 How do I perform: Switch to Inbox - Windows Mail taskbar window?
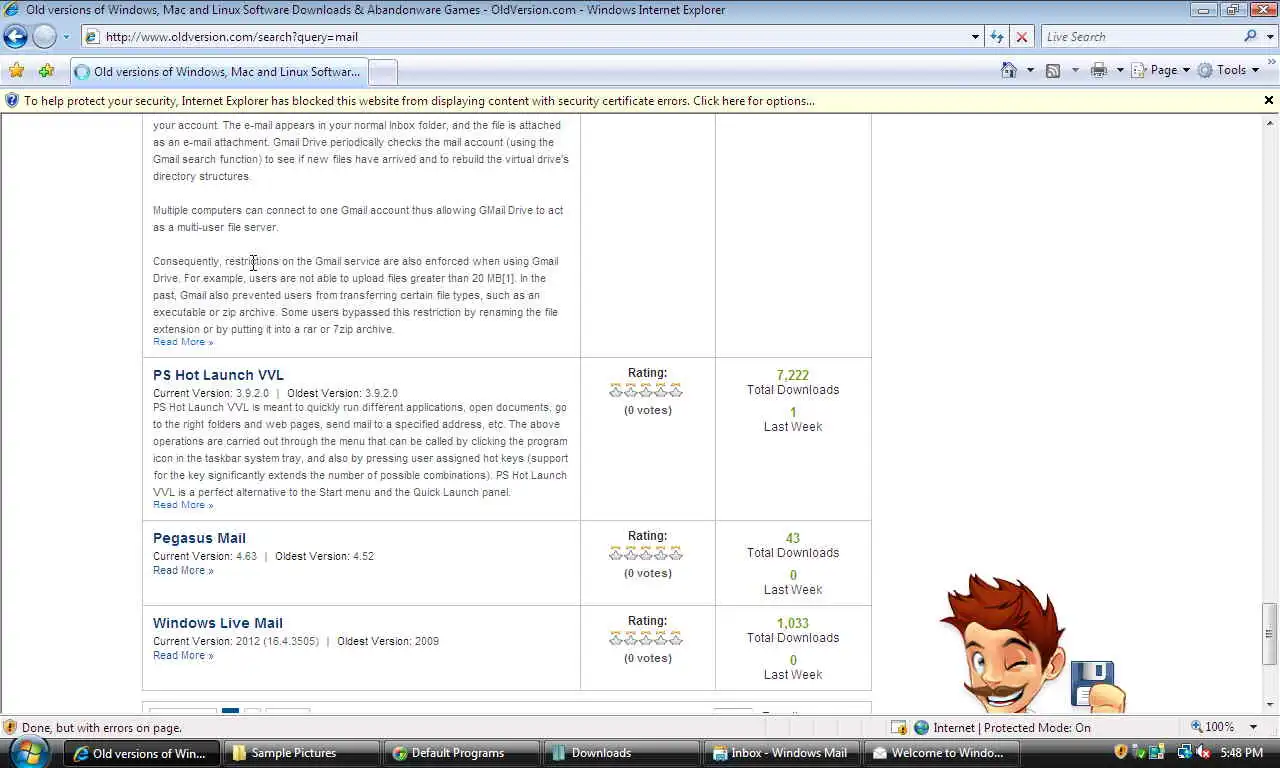[782, 753]
